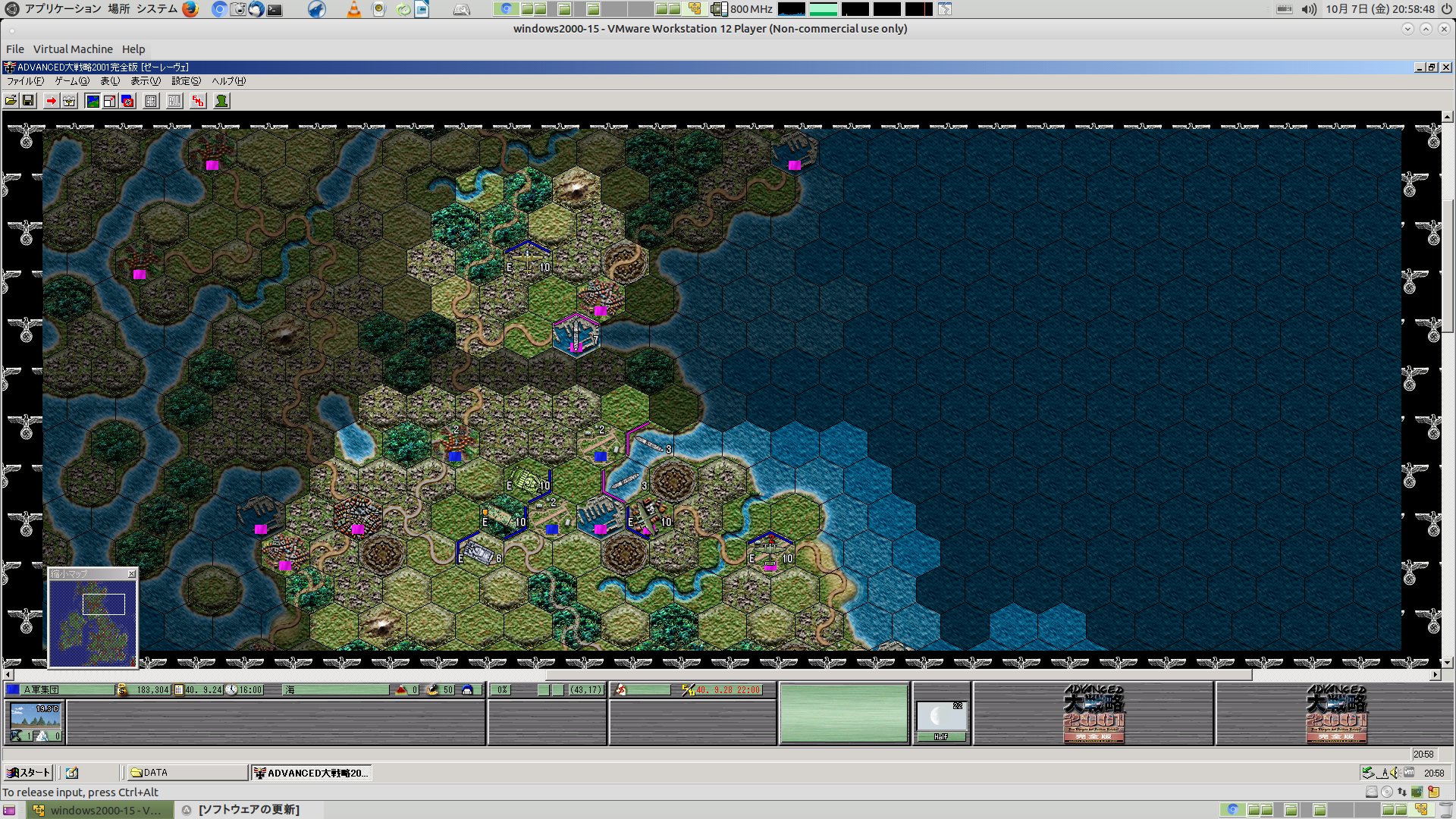Image resolution: width=1456 pixels, height=819 pixels.
Task: Open the 場所 places menu
Action: click(119, 9)
